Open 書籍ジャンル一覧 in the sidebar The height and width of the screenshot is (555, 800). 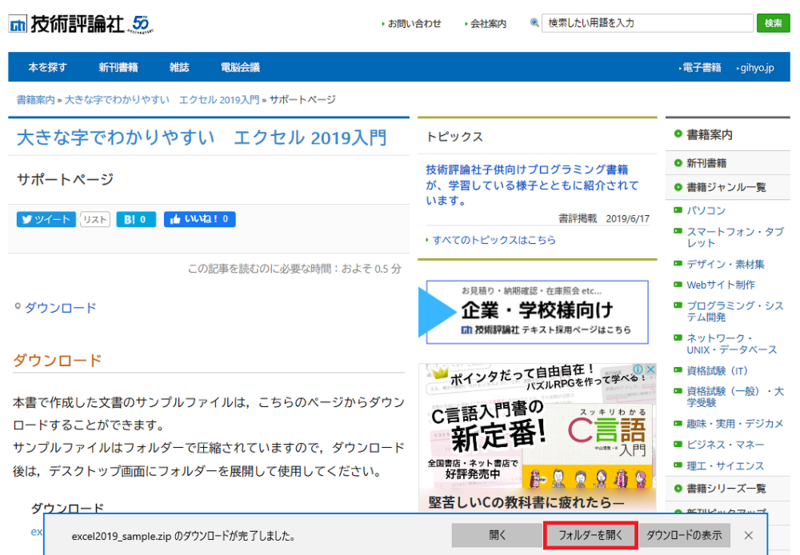coord(726,187)
